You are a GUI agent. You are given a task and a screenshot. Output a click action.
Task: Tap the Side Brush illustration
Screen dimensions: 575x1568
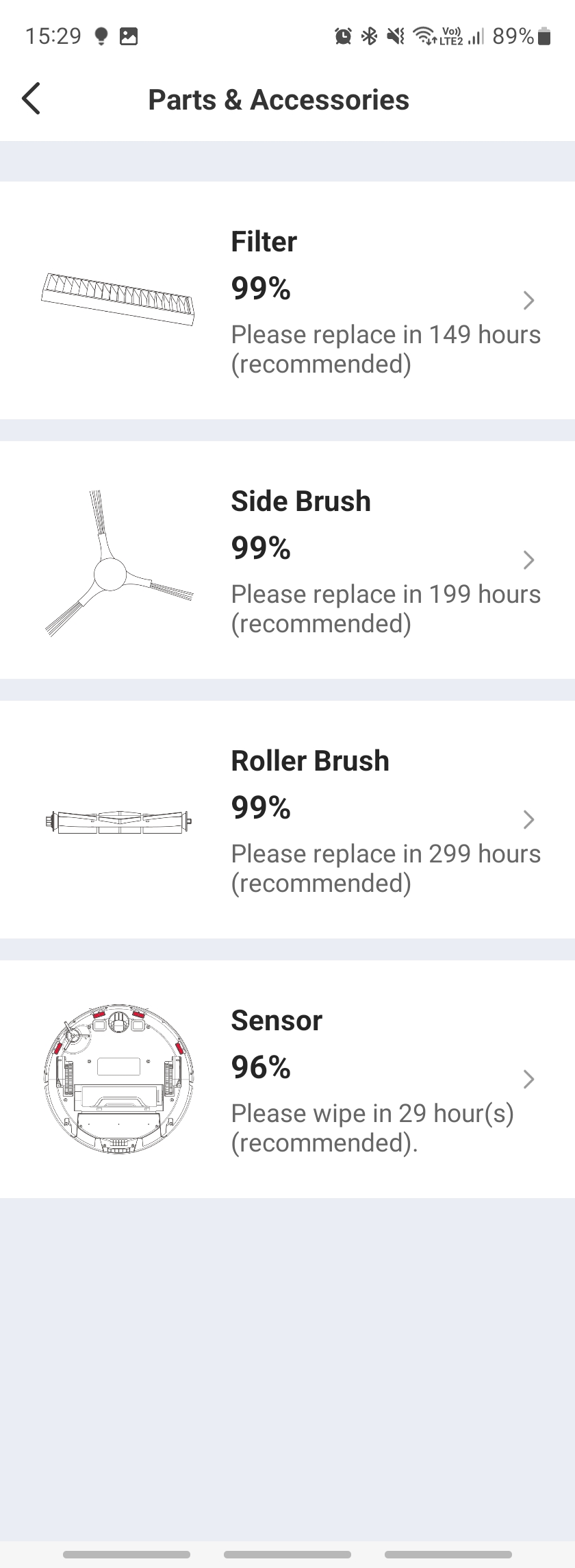[x=119, y=563]
